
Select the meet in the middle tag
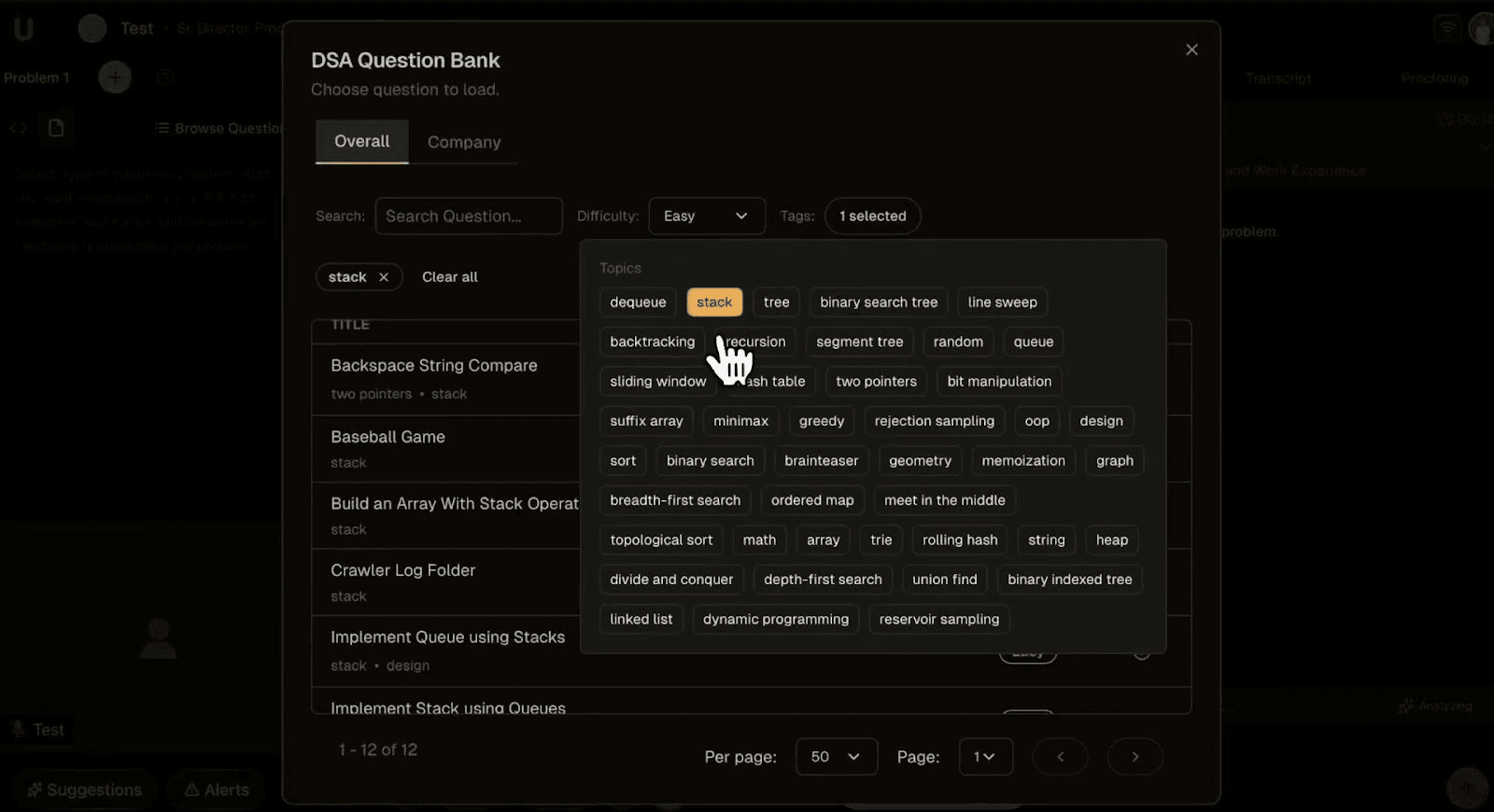tap(945, 500)
